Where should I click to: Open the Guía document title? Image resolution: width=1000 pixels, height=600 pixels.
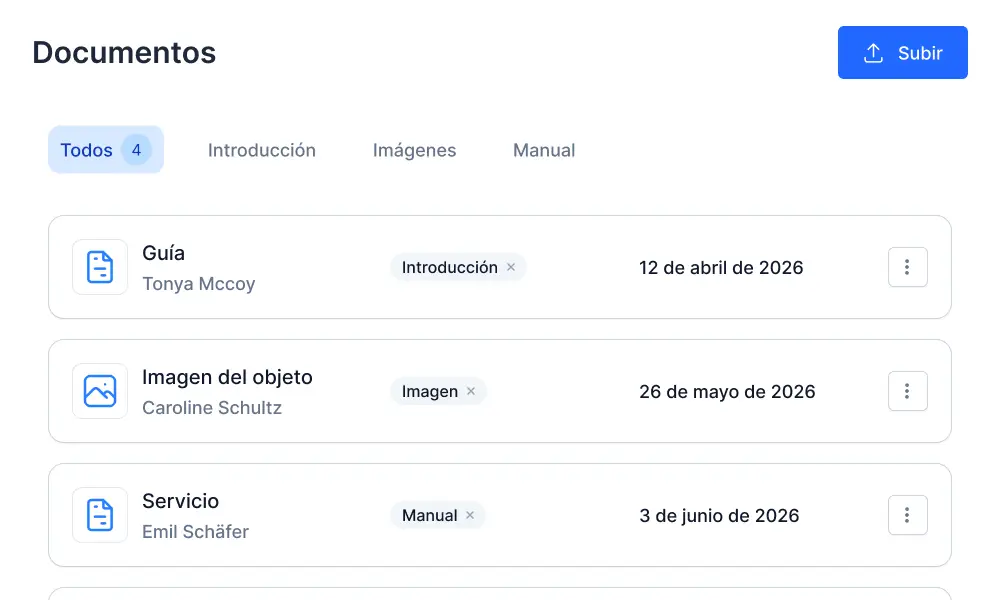tap(164, 253)
